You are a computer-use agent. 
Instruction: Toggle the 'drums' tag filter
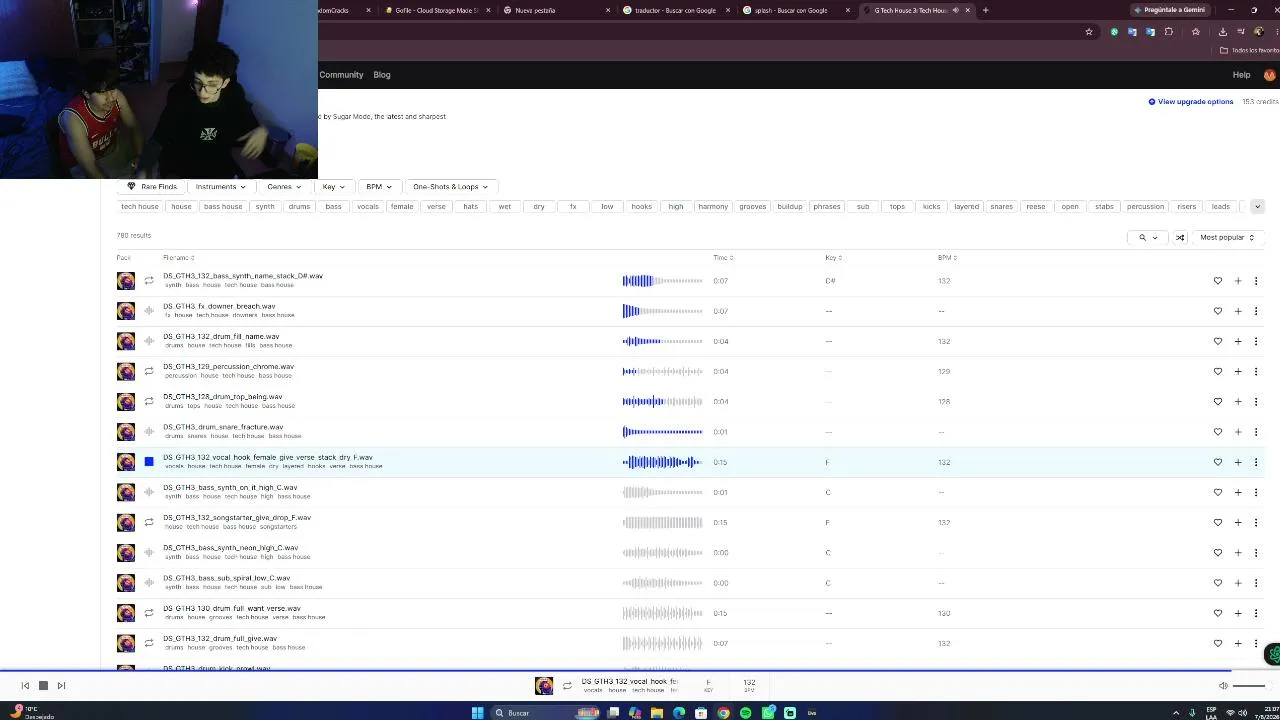pos(299,206)
